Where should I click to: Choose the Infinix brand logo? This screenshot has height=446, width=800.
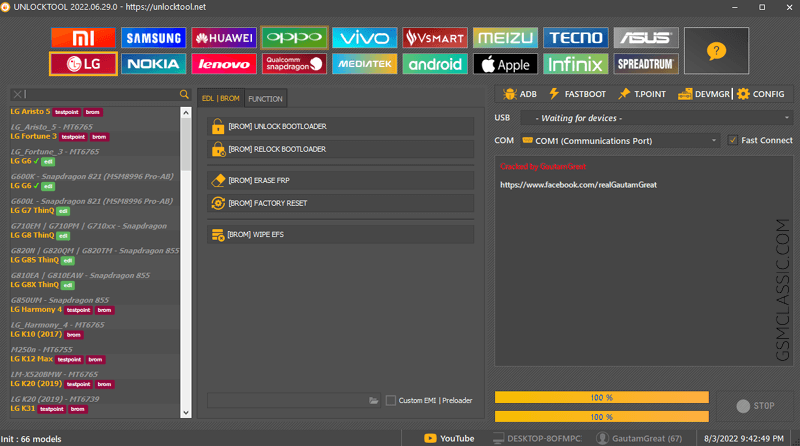point(576,64)
